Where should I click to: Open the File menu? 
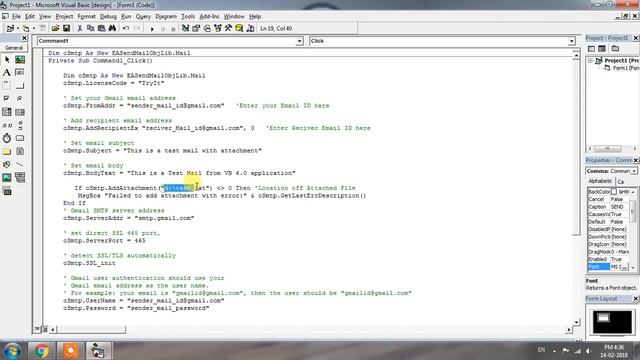16,16
